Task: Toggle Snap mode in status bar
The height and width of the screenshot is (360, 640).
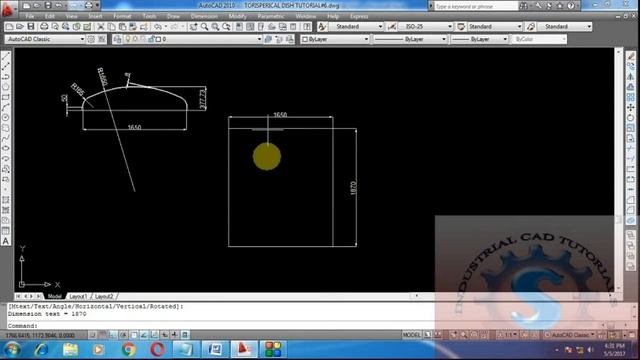Action: coord(93,335)
